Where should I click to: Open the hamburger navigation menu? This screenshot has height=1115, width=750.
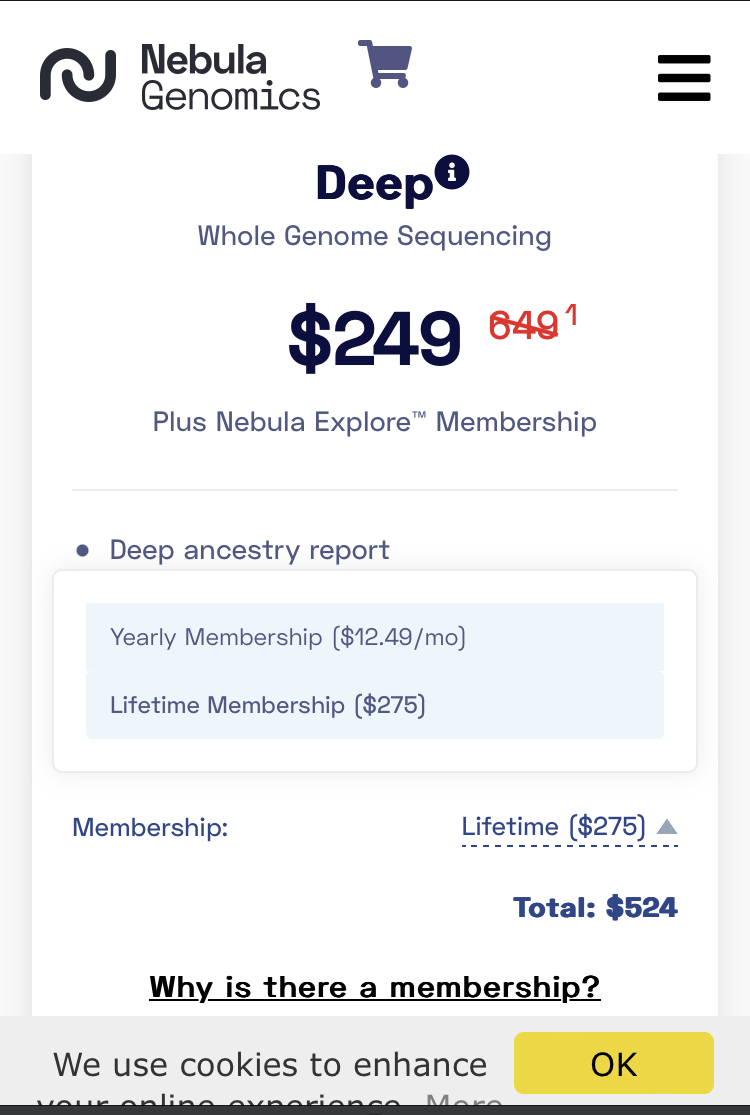click(684, 78)
